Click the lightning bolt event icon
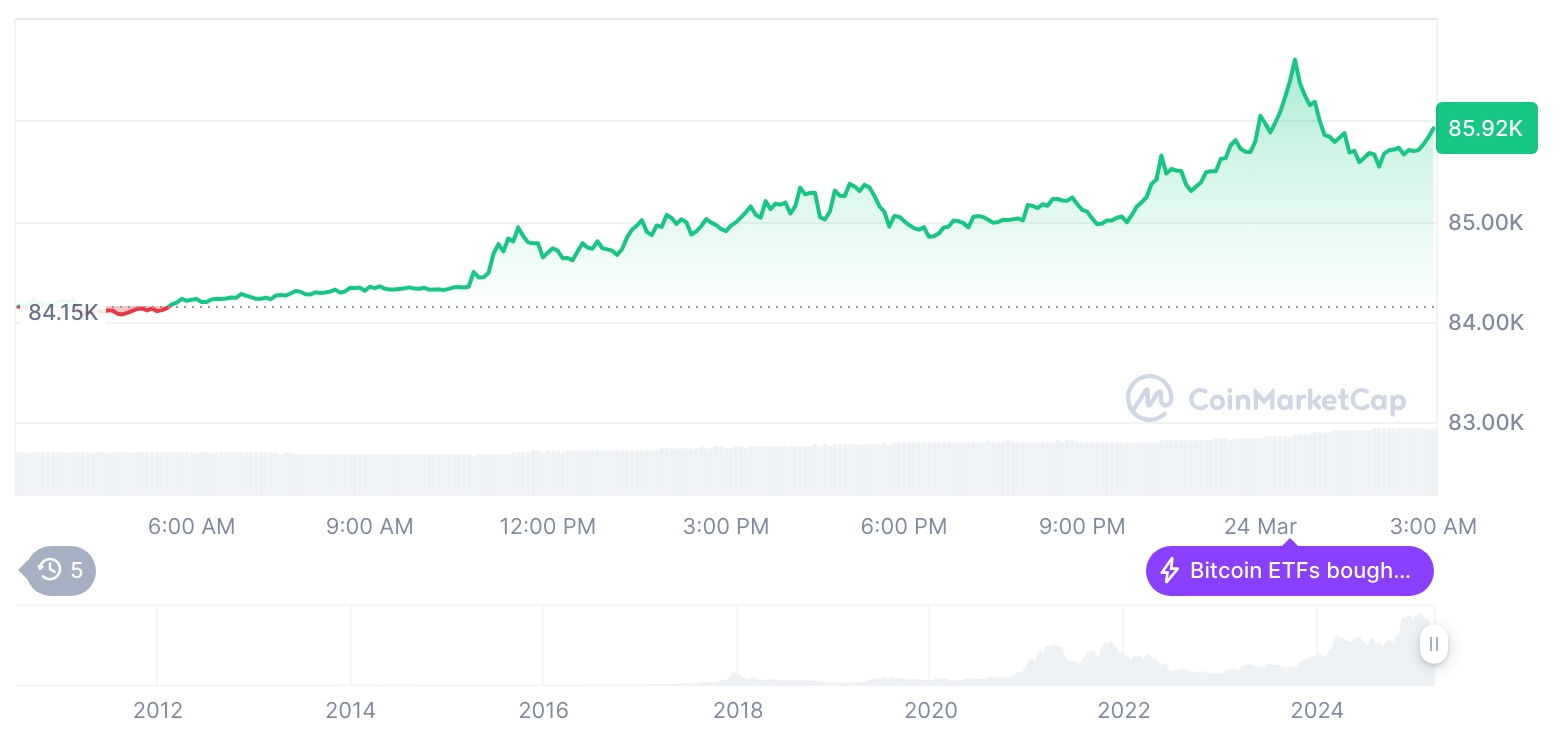The width and height of the screenshot is (1566, 732). point(1169,571)
